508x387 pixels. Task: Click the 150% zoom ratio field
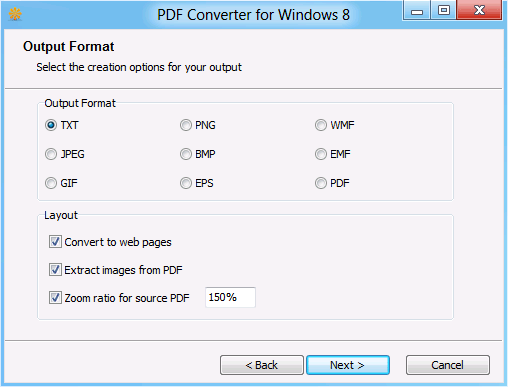(230, 297)
